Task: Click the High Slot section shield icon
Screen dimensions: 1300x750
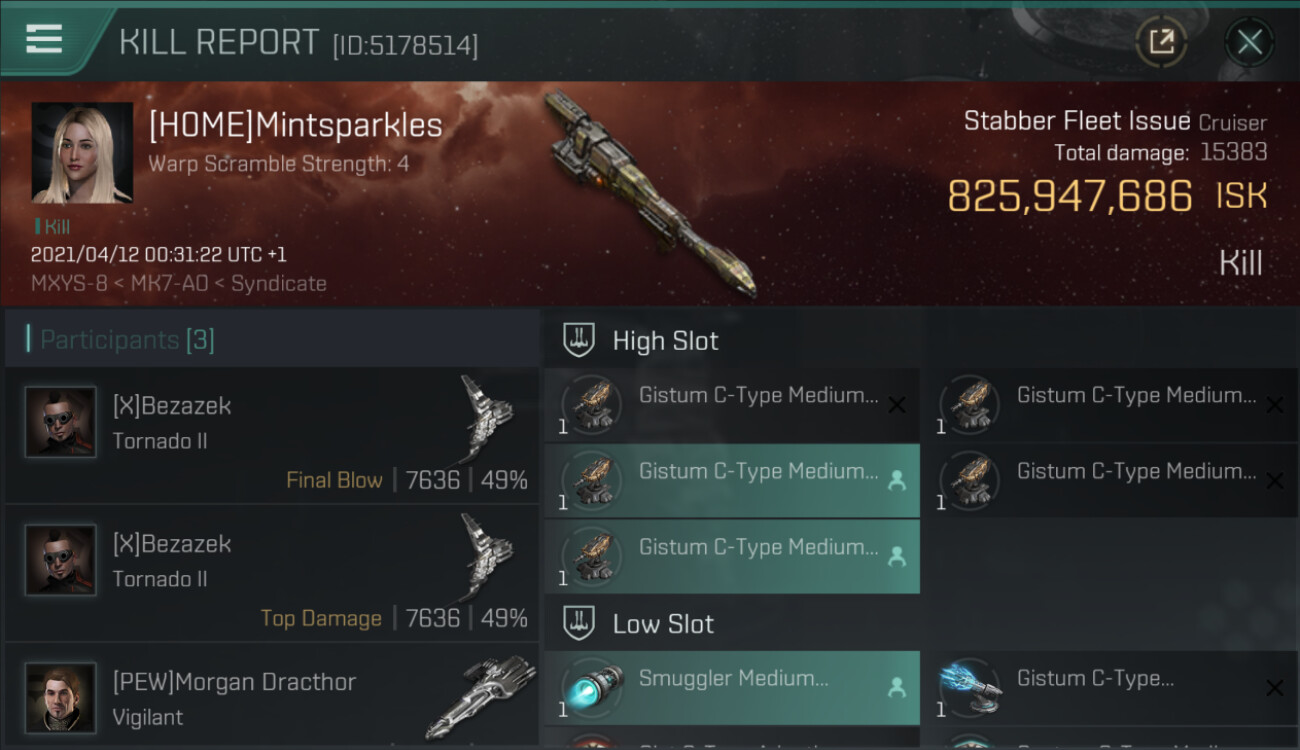Action: pos(580,340)
